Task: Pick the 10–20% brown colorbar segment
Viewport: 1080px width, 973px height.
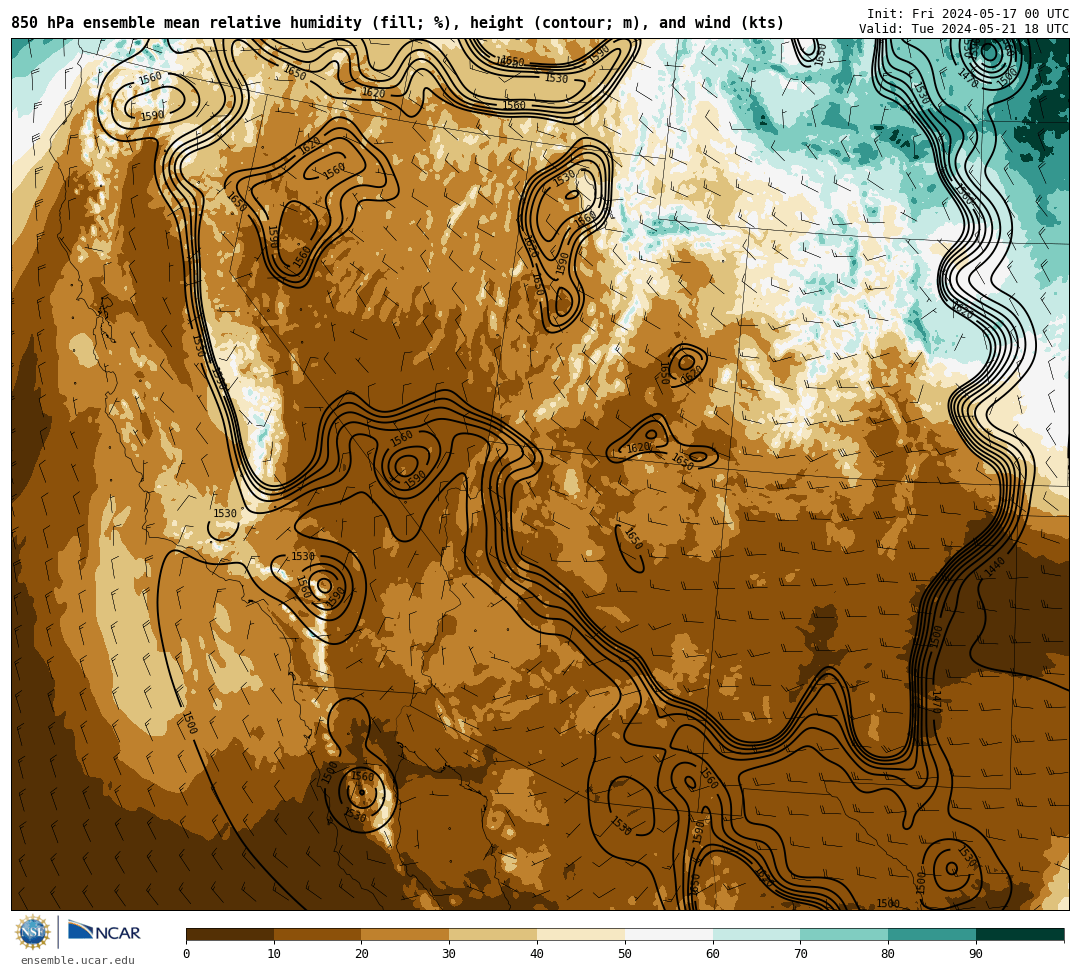Action: click(318, 934)
